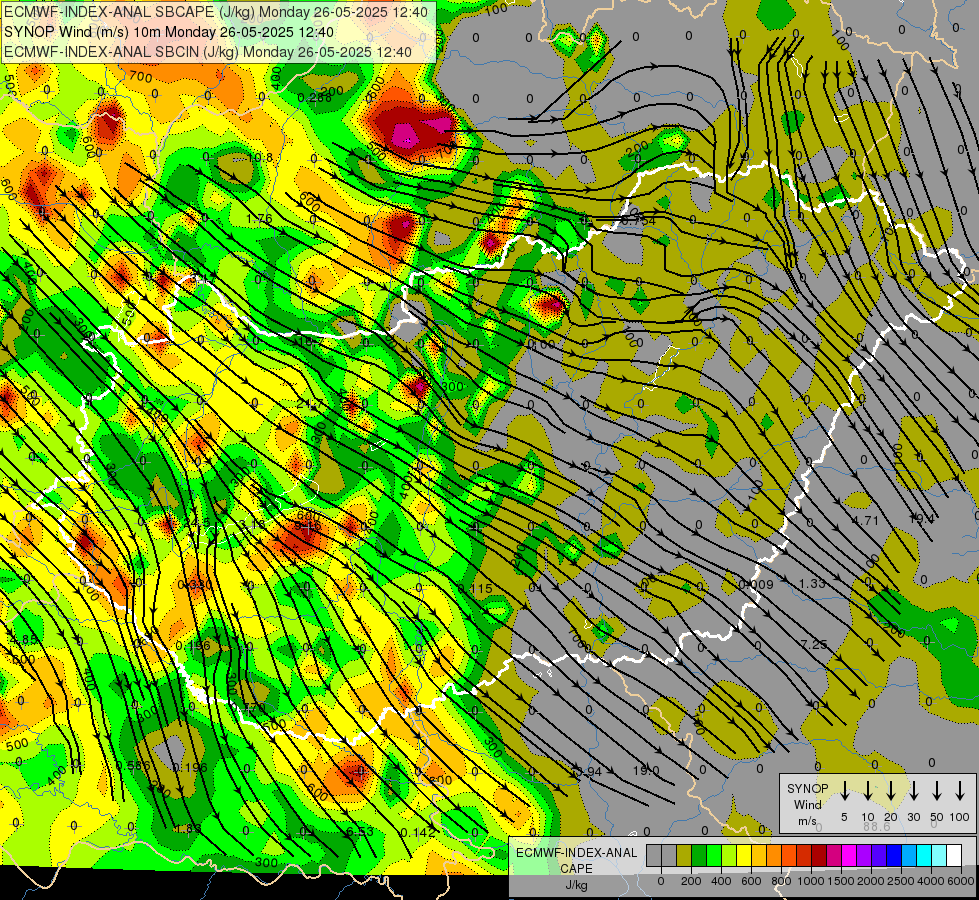
Task: Click the 50 m/s wind arrow in legend
Action: (937, 790)
